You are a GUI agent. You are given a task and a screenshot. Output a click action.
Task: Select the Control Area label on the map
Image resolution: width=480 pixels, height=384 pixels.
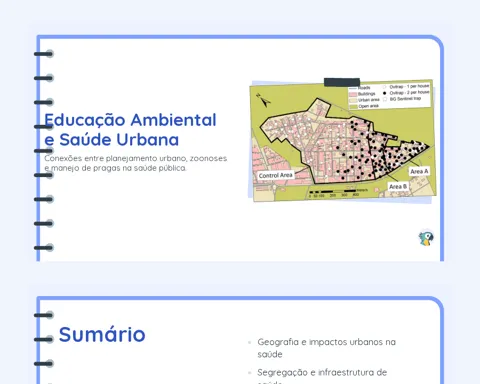pos(275,175)
